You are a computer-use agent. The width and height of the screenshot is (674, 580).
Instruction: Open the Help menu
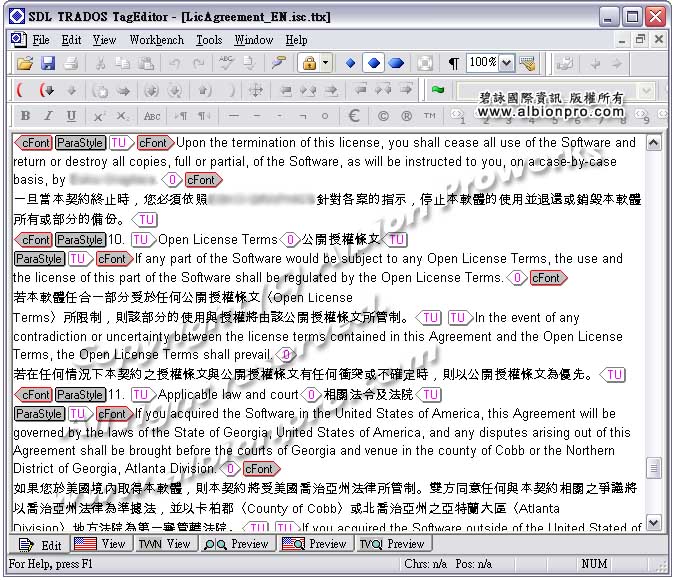[x=296, y=40]
